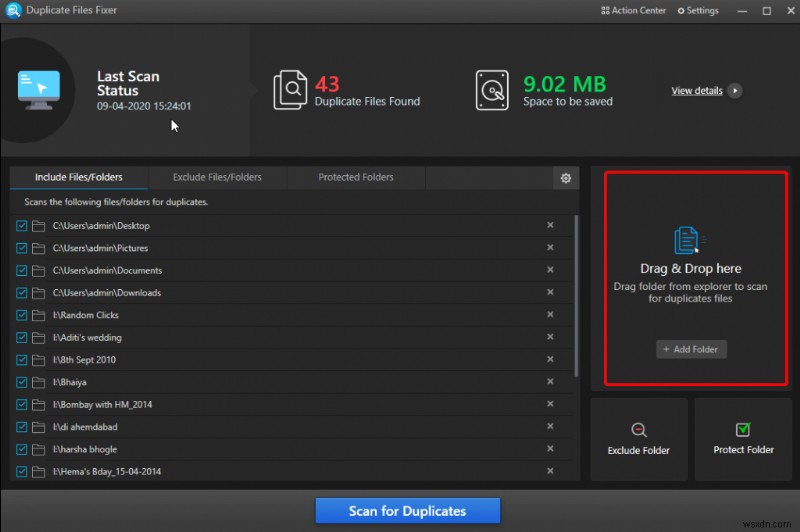The image size is (800, 532).
Task: Uncheck C:\Users\admin\Pictures folder
Action: click(21, 248)
